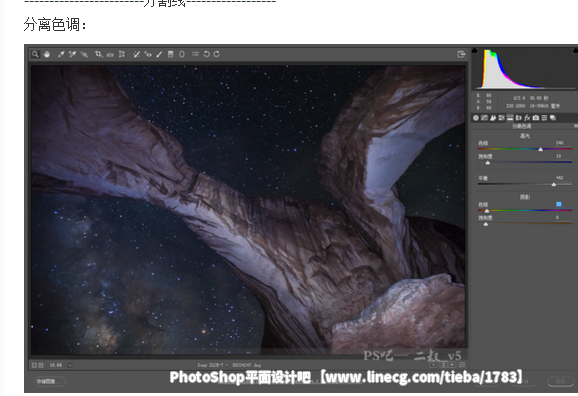
Task: Open the Camera Calibration panel tab
Action: (x=536, y=118)
